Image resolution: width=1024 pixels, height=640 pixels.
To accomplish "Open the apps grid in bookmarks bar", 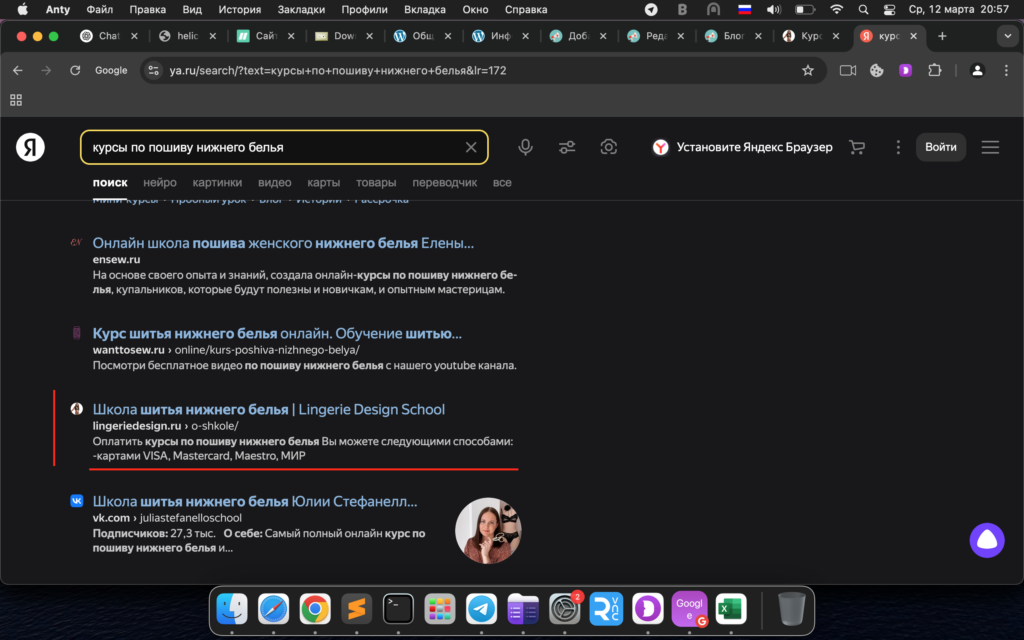I will click(16, 100).
